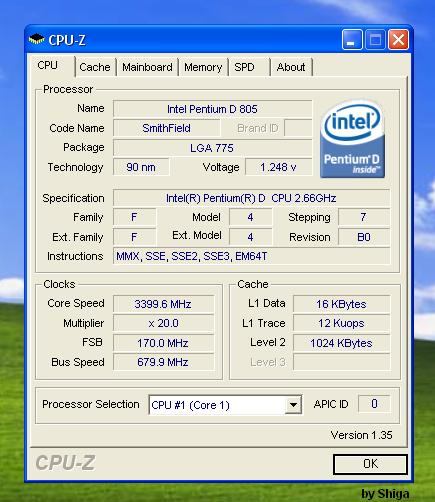
Task: Switch to the SPD tab
Action: 249,67
